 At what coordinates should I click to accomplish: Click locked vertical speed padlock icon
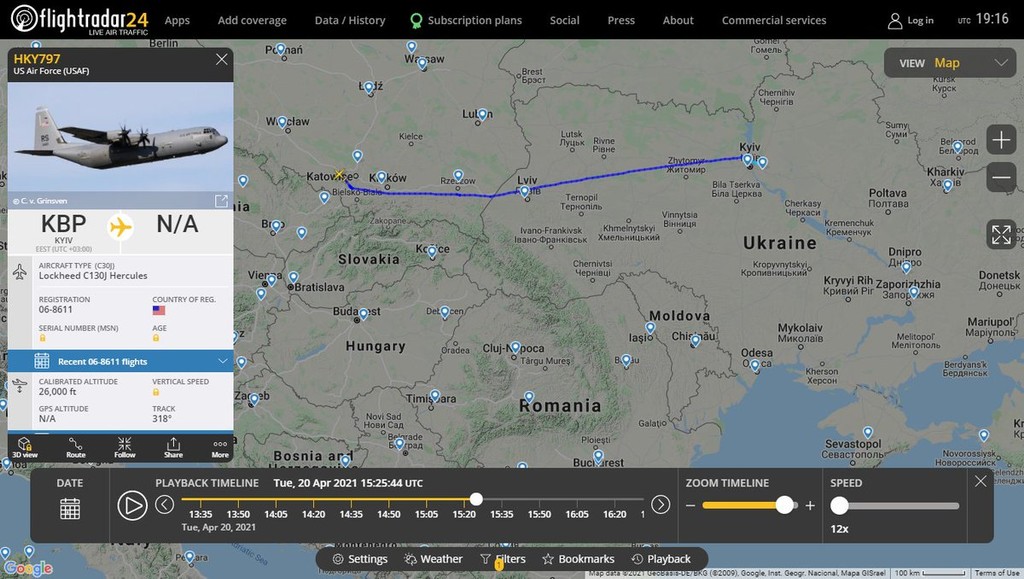click(156, 392)
